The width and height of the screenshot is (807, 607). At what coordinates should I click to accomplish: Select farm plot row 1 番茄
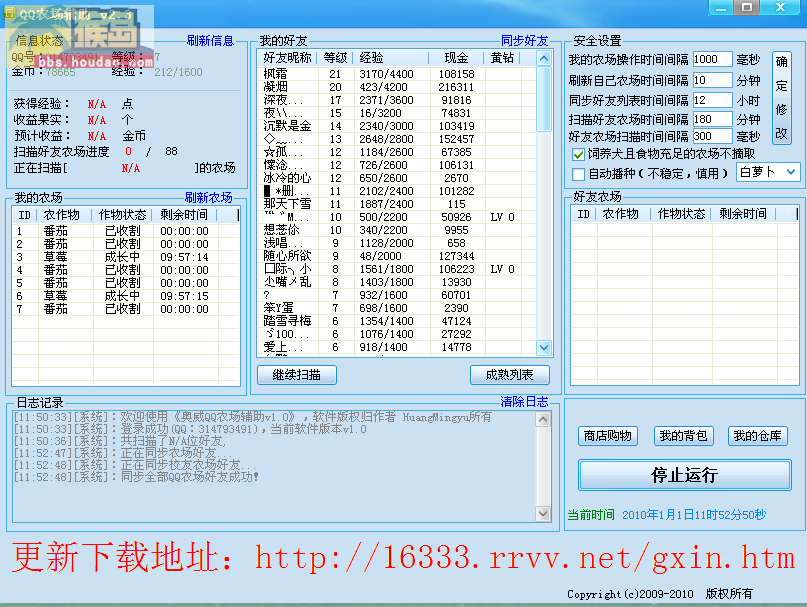point(126,231)
